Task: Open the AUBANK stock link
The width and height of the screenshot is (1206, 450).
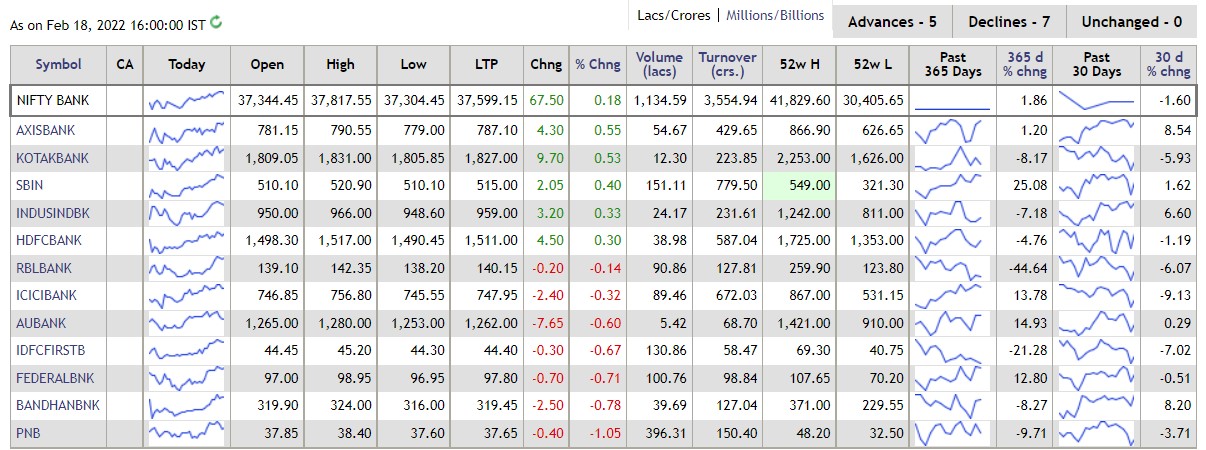Action: [x=41, y=323]
